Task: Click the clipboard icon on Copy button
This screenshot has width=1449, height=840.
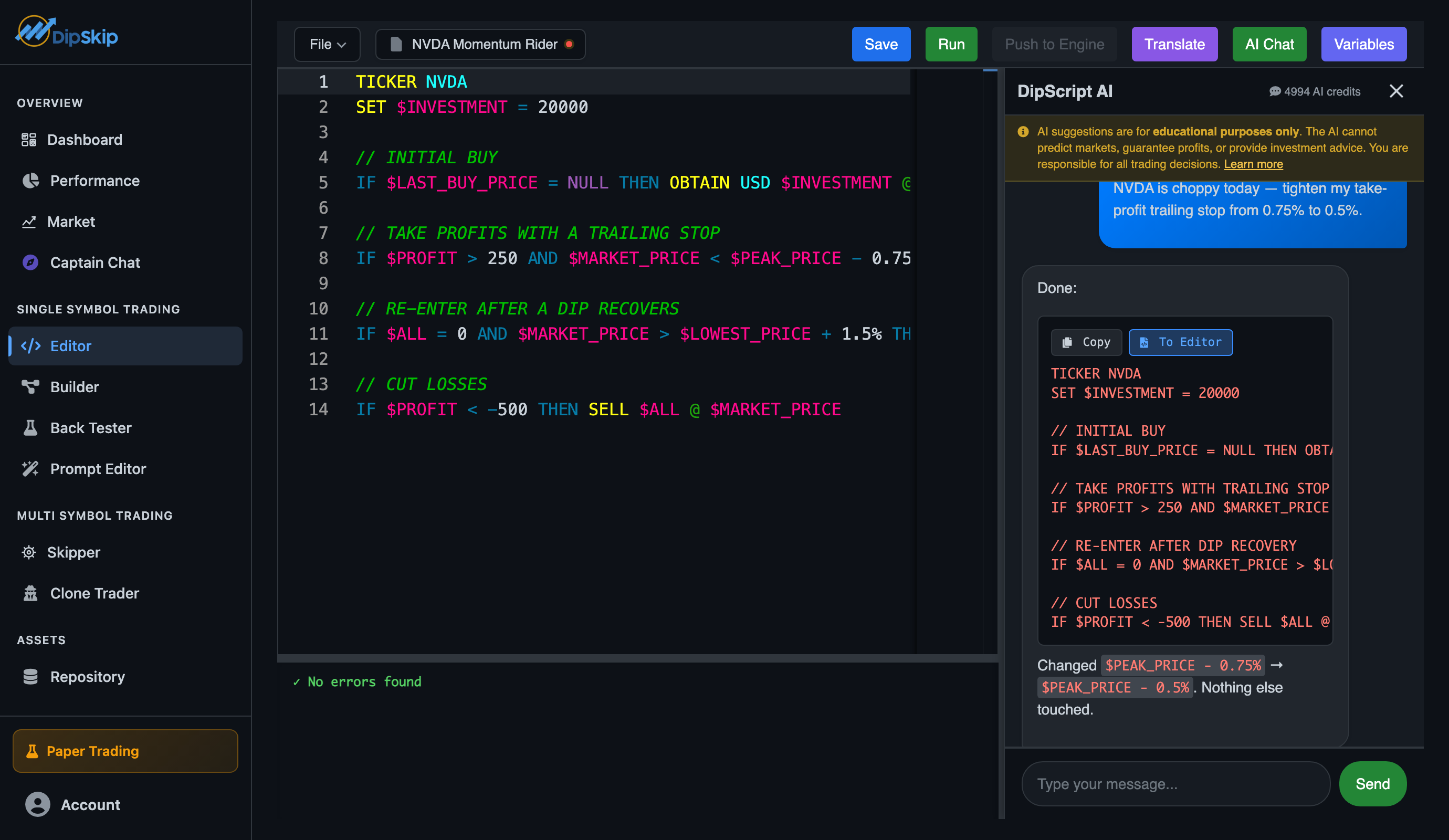Action: point(1067,342)
